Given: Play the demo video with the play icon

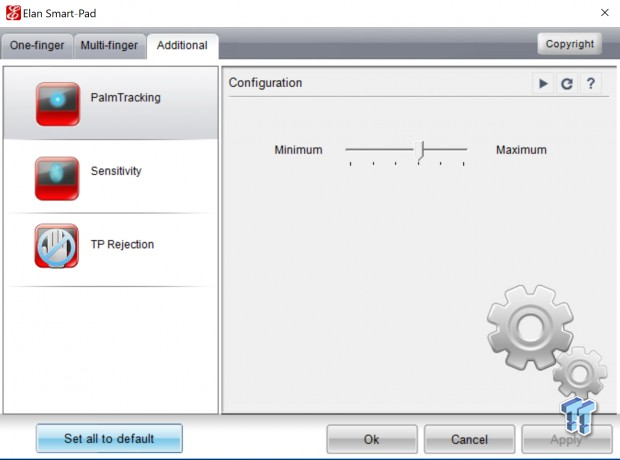Looking at the screenshot, I should (543, 83).
